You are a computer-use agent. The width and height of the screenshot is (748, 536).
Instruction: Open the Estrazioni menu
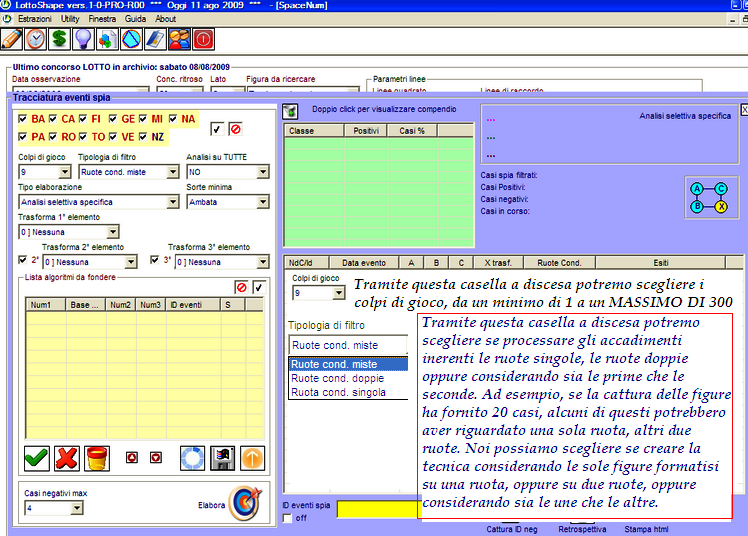point(34,19)
